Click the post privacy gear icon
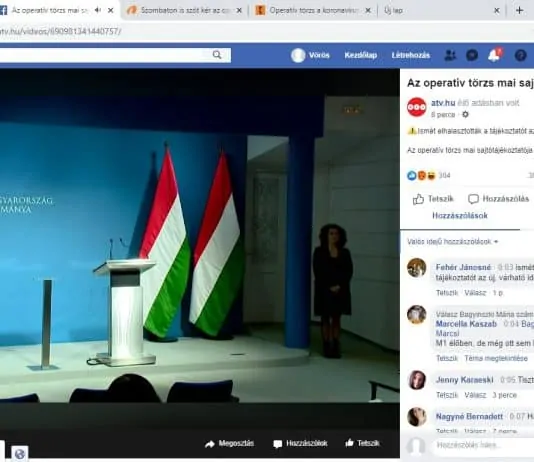534x462 pixels. pyautogui.click(x=465, y=114)
